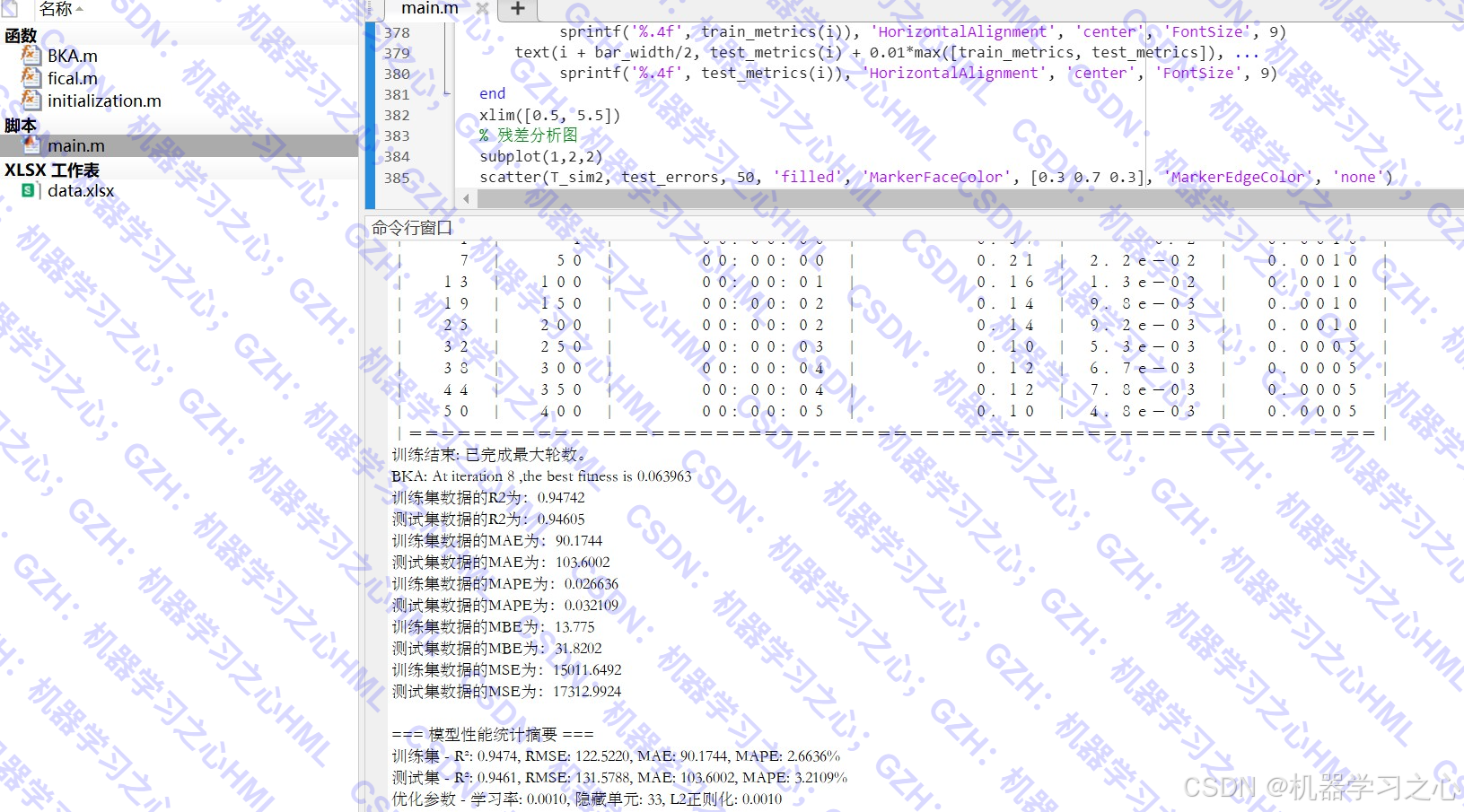Click the 命令行窗口 panel title

pos(412,228)
